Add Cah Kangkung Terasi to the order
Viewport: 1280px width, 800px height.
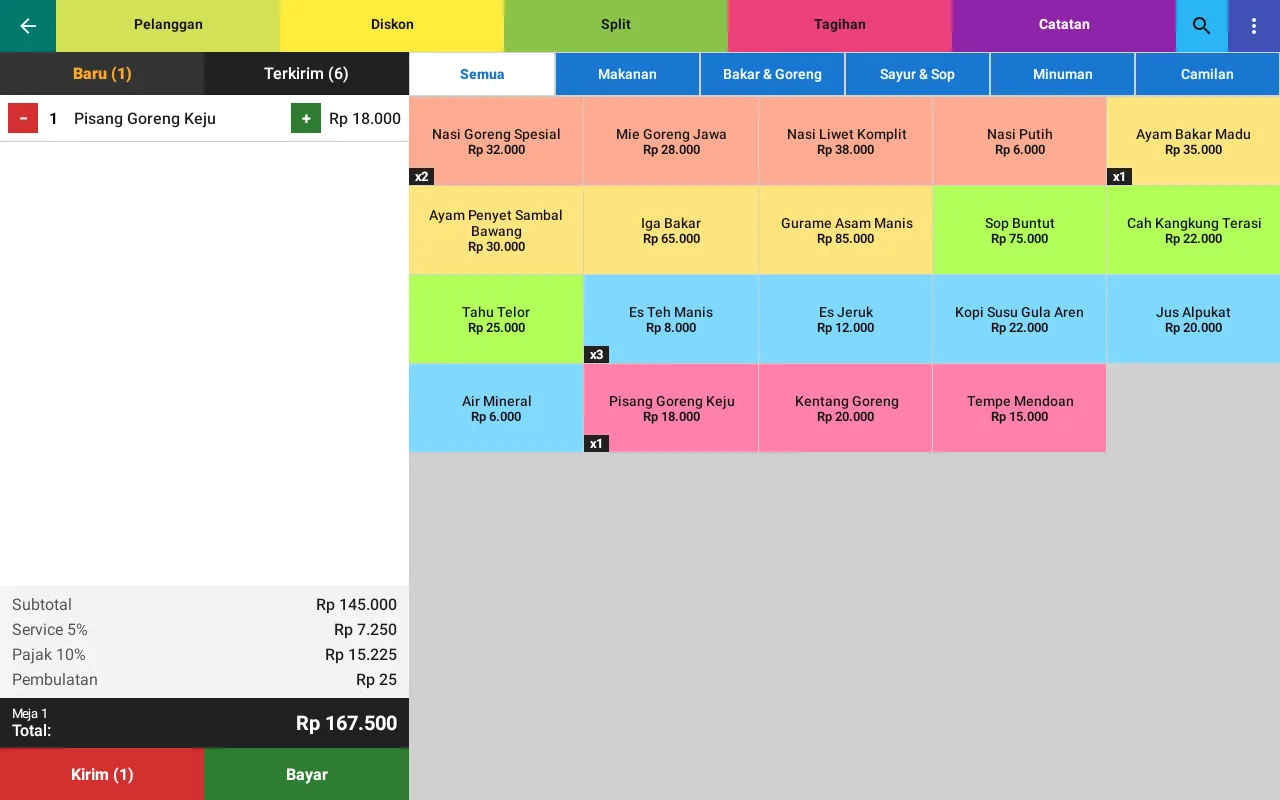point(1194,230)
